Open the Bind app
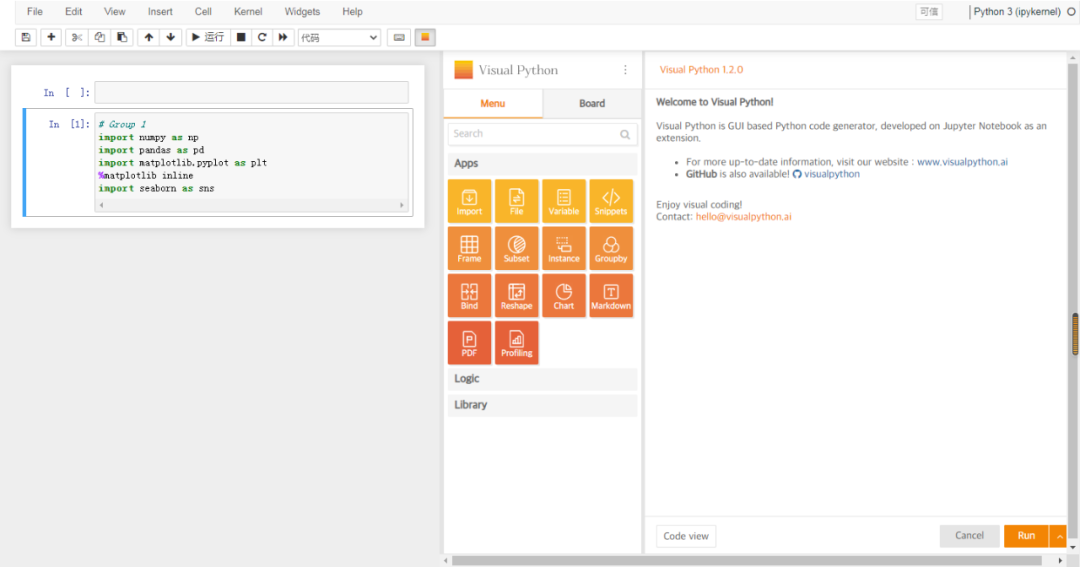The image size is (1080, 567). (470, 296)
